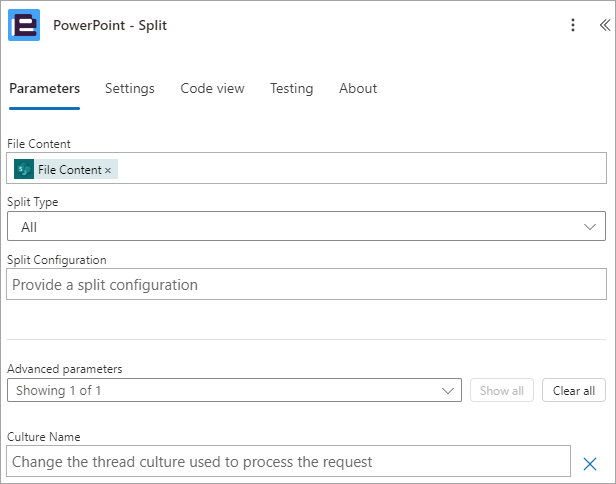This screenshot has height=484, width=616.
Task: Remove the File Content token
Action: click(108, 170)
